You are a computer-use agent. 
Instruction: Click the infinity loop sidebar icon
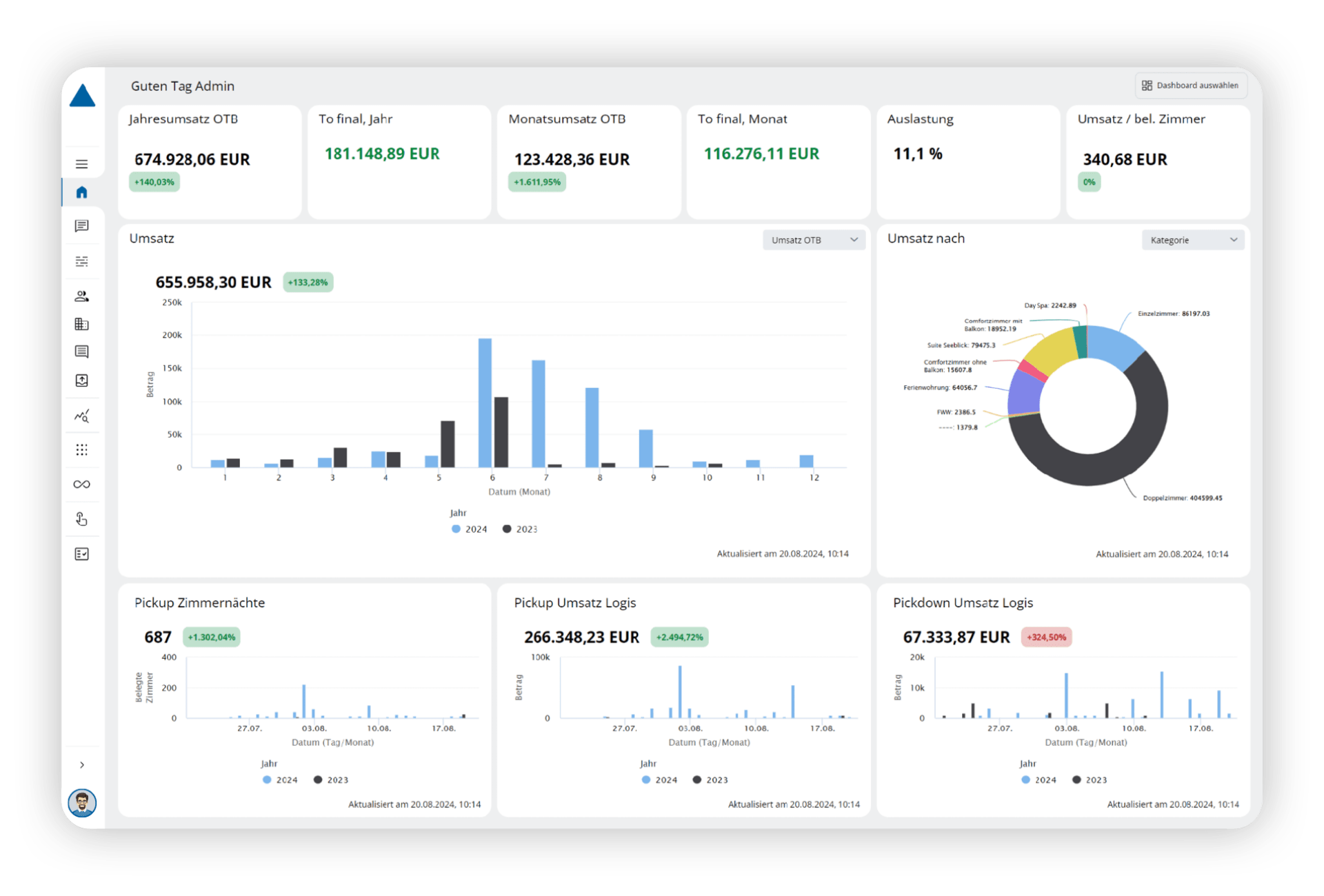(81, 485)
